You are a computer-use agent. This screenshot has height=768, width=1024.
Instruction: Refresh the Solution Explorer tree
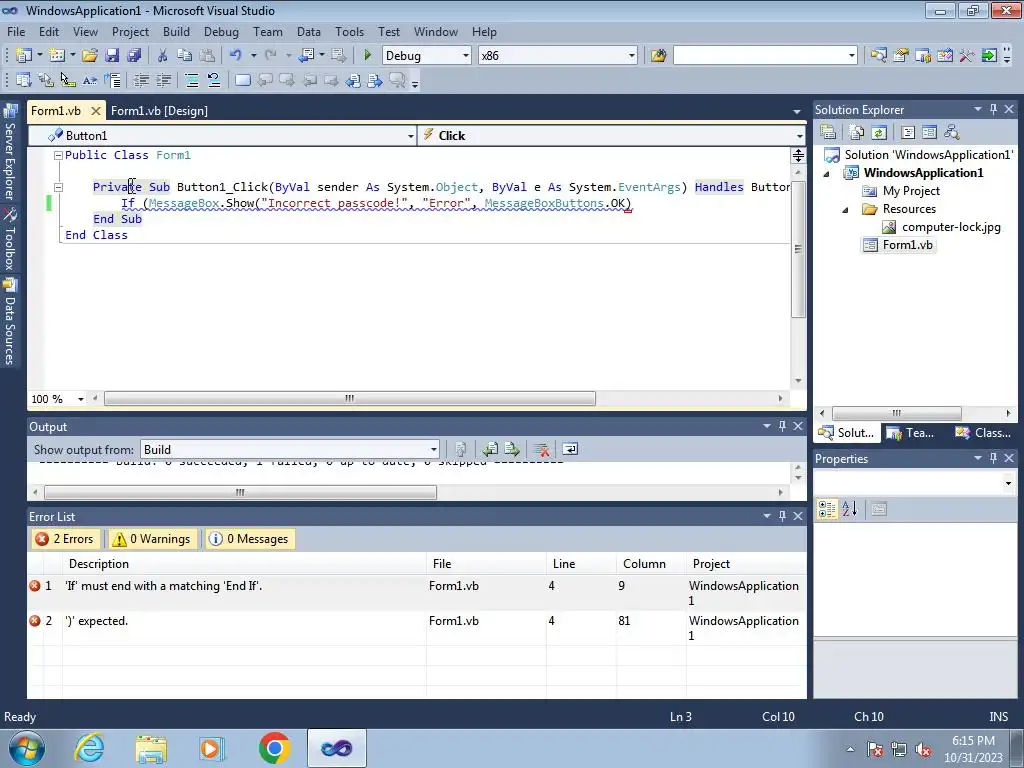point(879,133)
